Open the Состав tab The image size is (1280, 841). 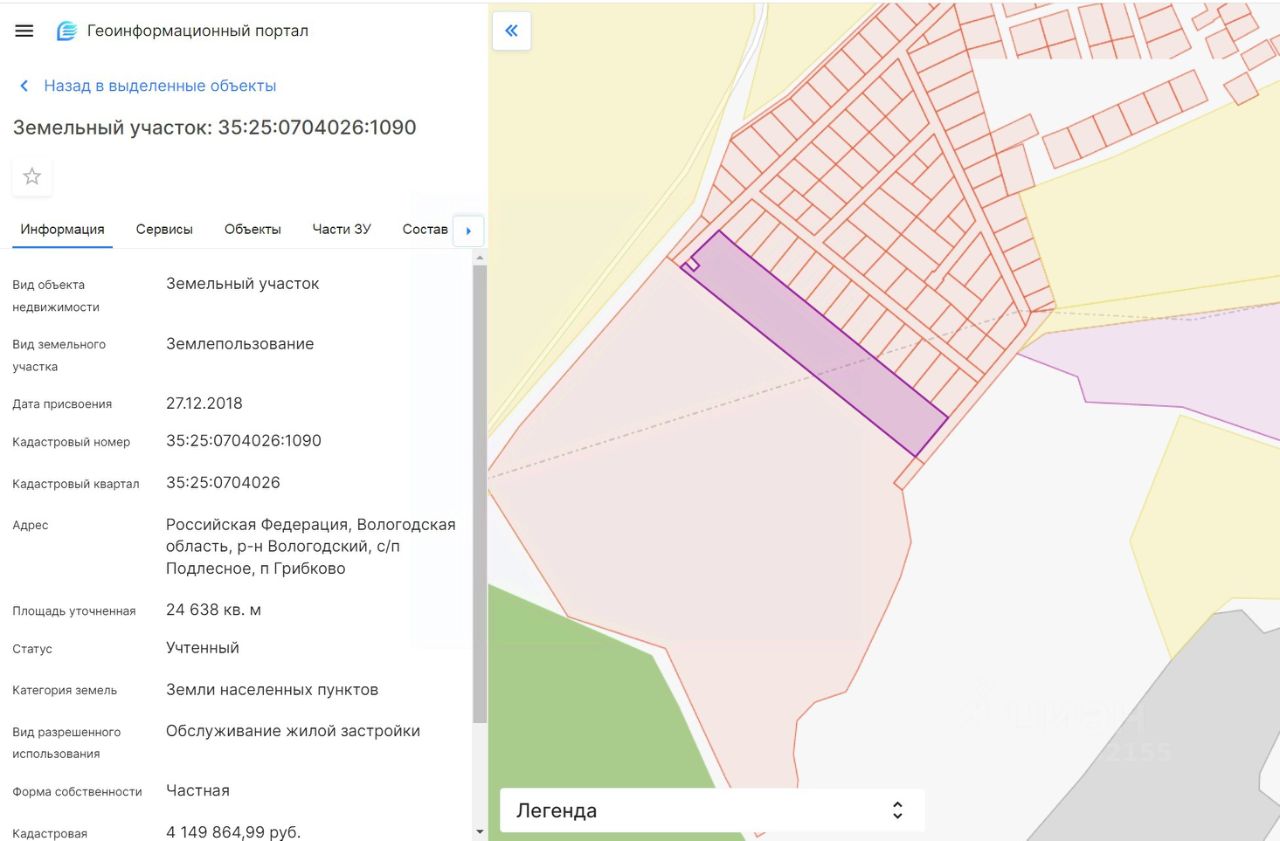click(425, 229)
